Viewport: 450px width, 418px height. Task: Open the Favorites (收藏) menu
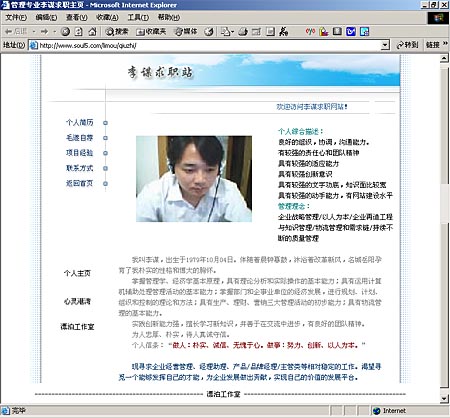coord(107,17)
